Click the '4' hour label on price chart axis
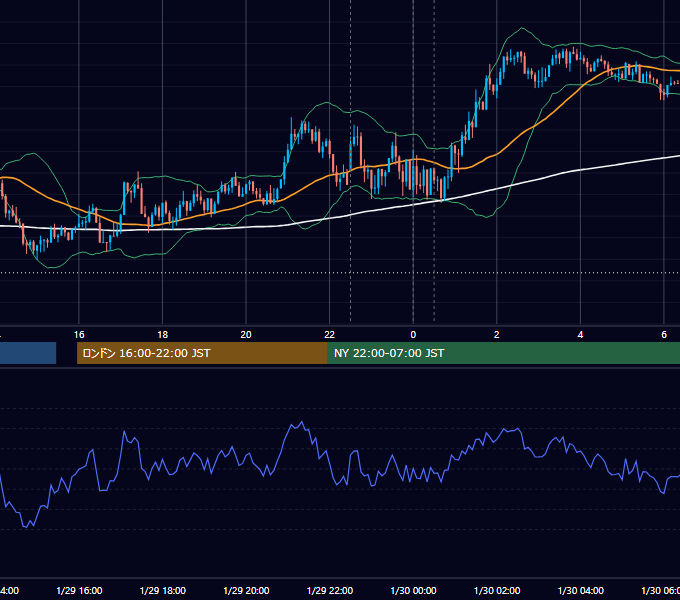Image resolution: width=680 pixels, height=600 pixels. (580, 335)
